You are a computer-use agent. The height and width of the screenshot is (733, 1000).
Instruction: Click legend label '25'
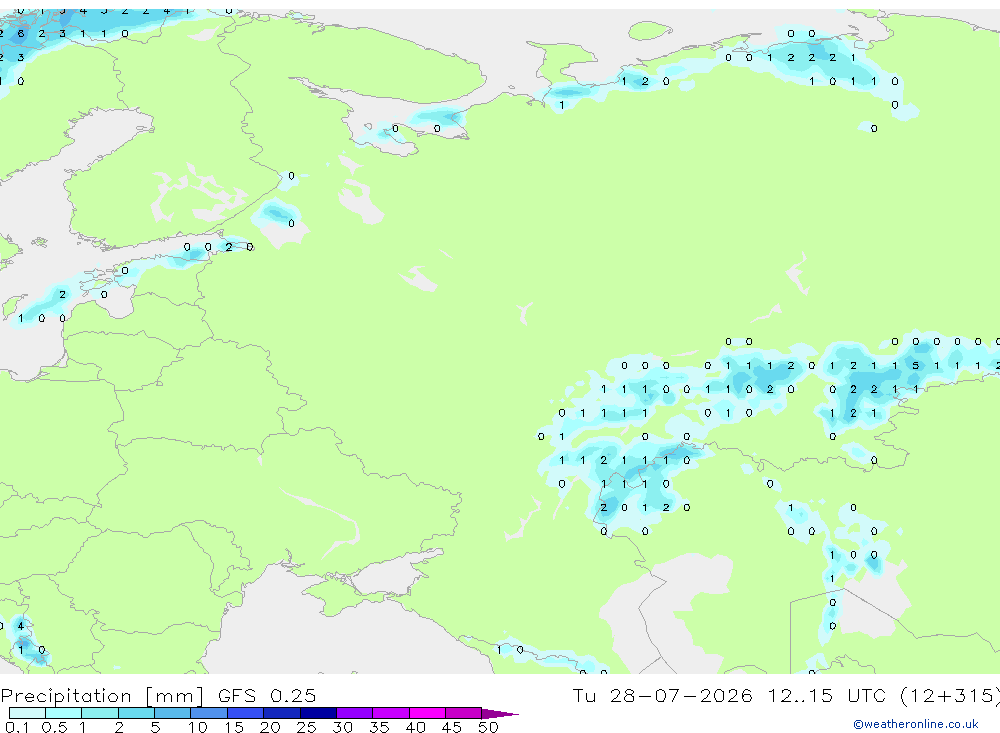306,727
